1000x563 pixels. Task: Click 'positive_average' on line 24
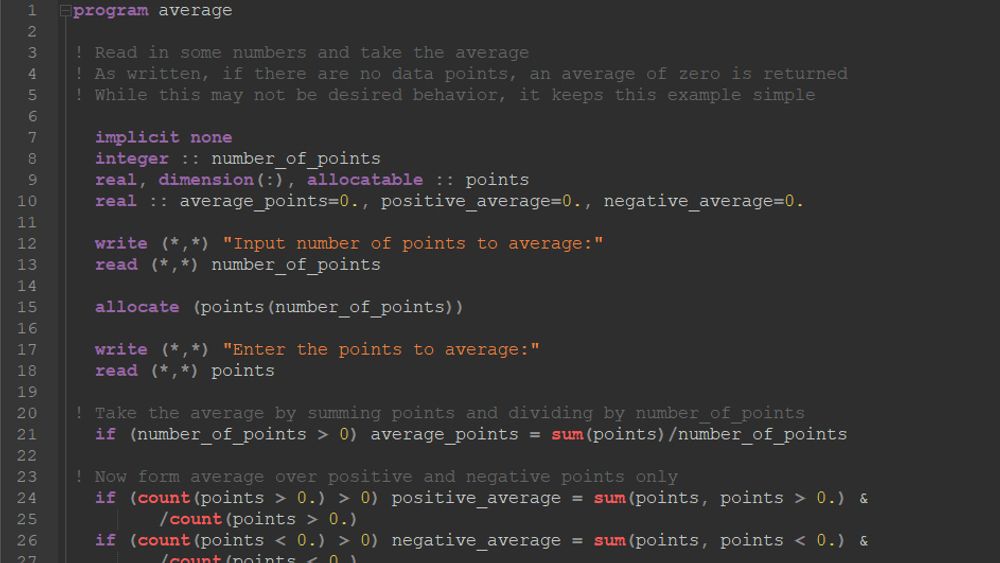[476, 498]
